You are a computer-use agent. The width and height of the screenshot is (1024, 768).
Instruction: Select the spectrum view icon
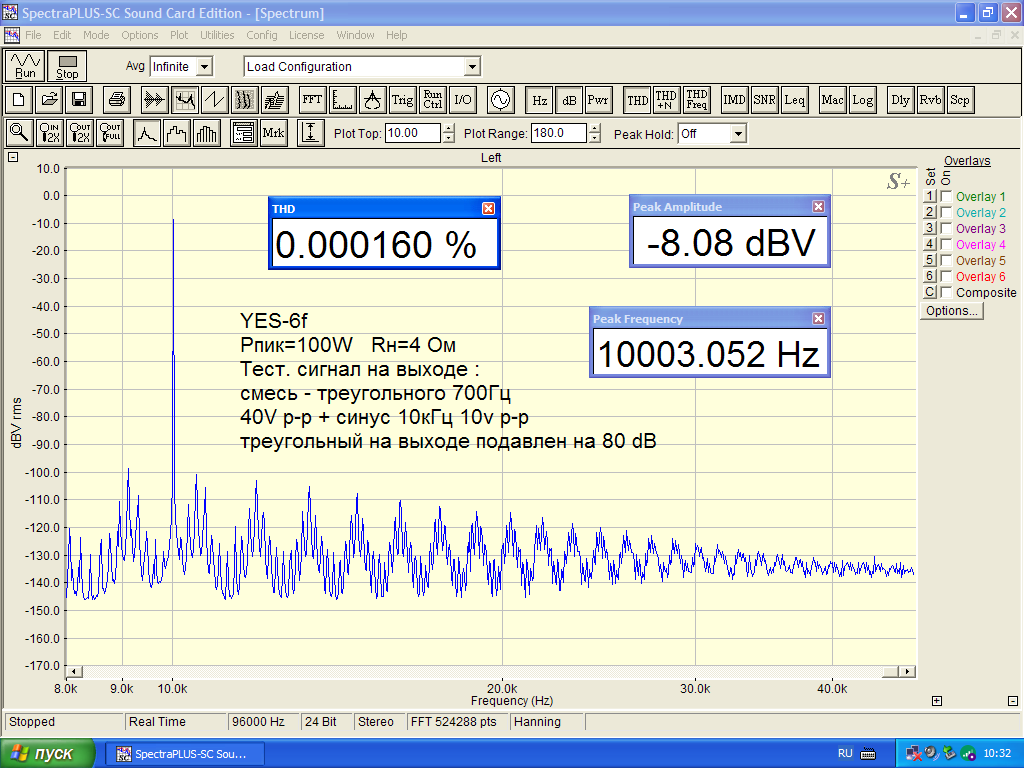(185, 100)
